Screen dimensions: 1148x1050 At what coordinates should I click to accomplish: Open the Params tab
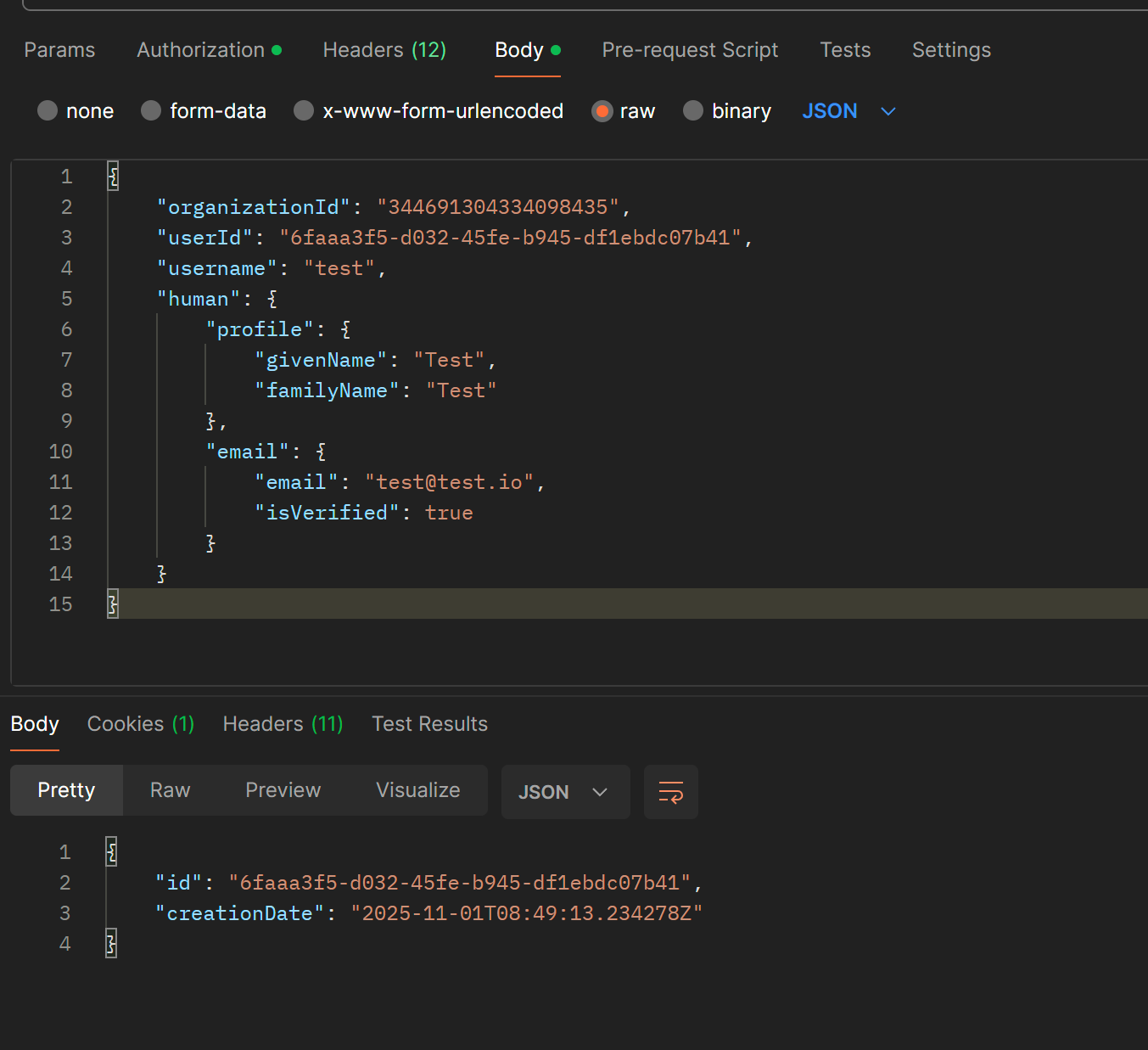[59, 50]
